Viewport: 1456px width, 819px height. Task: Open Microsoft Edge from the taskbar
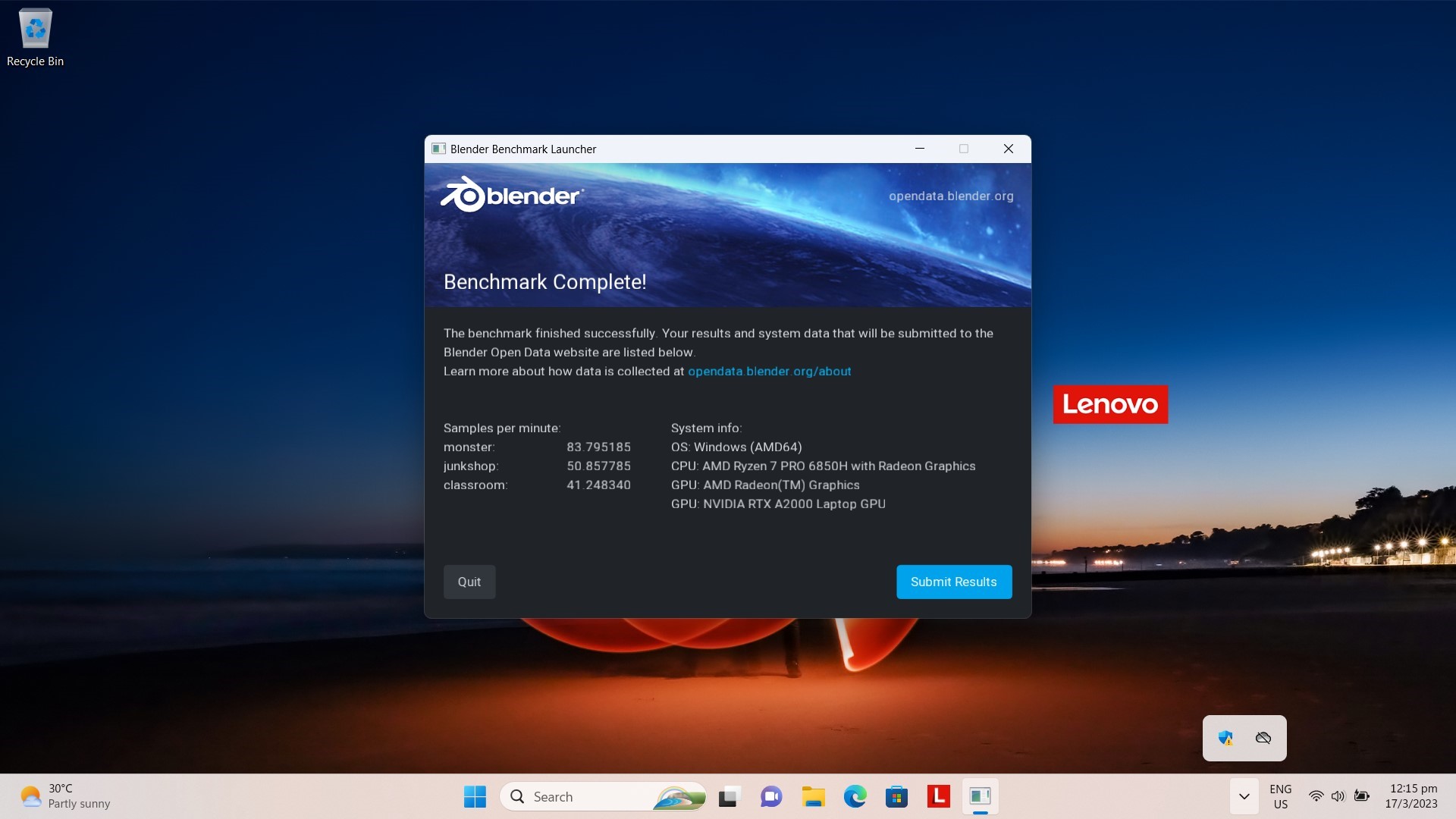pos(855,796)
